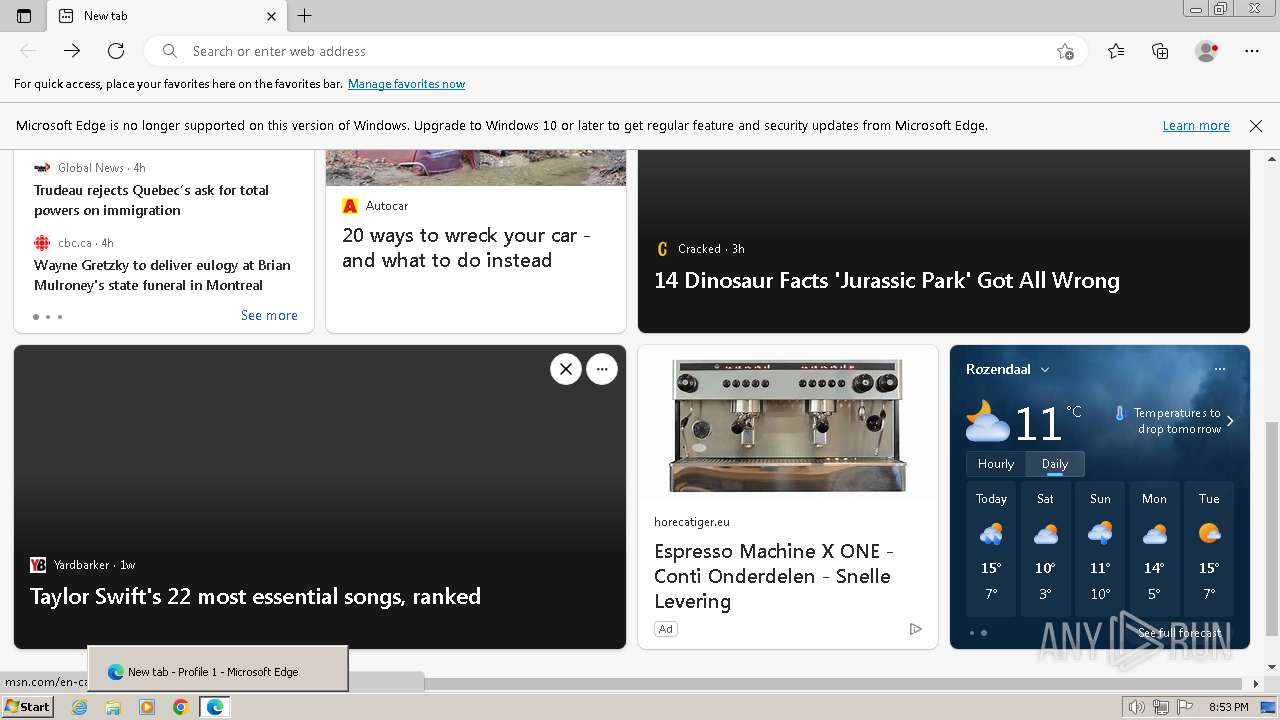Click the cbc.ca source label
Viewport: 1280px width, 720px height.
pos(75,243)
